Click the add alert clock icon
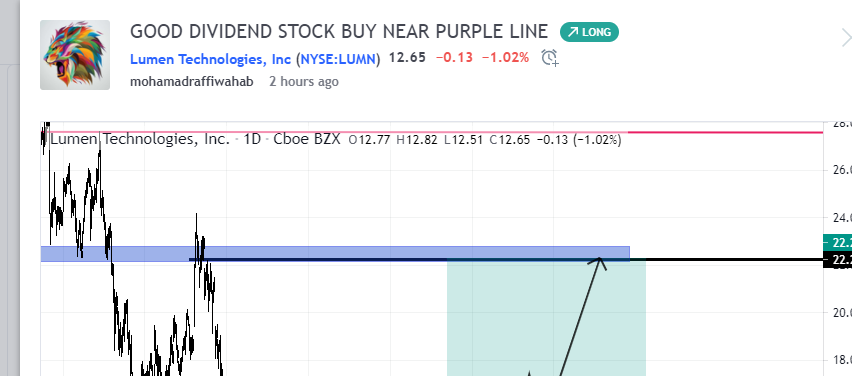Viewport: 852px width, 376px height. click(550, 58)
